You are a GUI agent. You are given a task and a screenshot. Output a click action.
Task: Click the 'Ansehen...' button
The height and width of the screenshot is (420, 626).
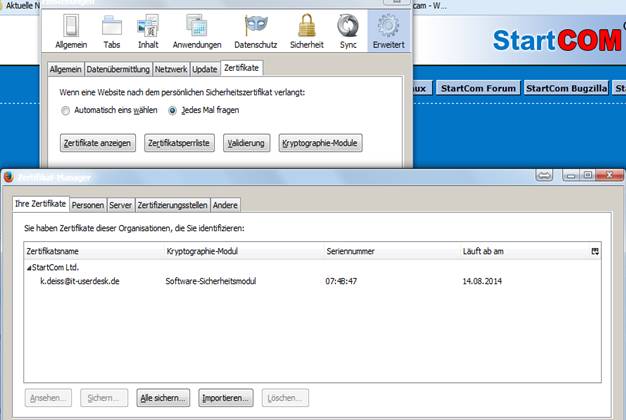[48, 398]
